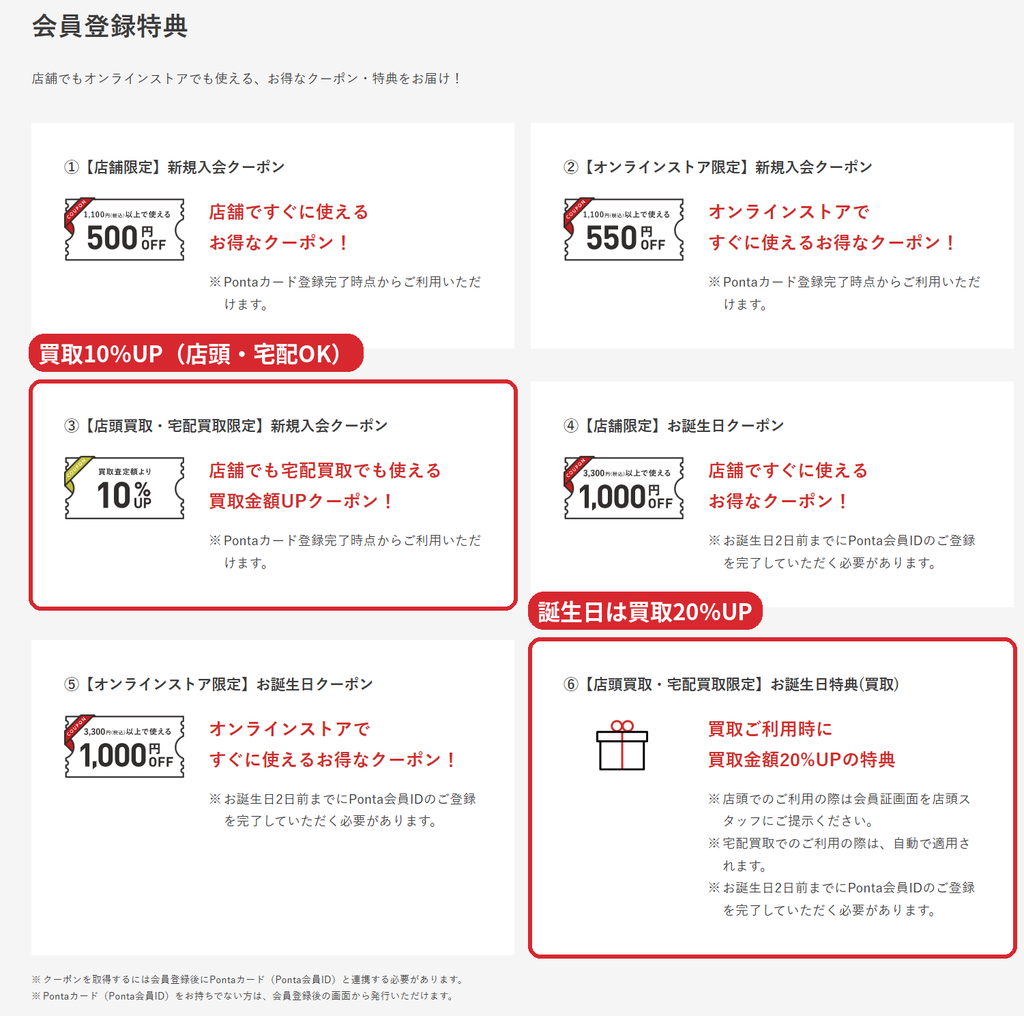Click the 550円OFF online store coupon image
The image size is (1024, 1016).
(624, 229)
